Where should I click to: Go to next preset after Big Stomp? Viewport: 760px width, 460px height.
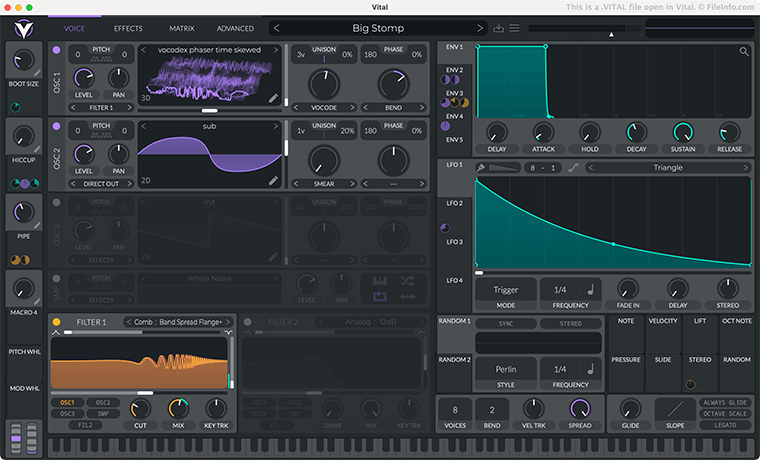click(x=480, y=28)
